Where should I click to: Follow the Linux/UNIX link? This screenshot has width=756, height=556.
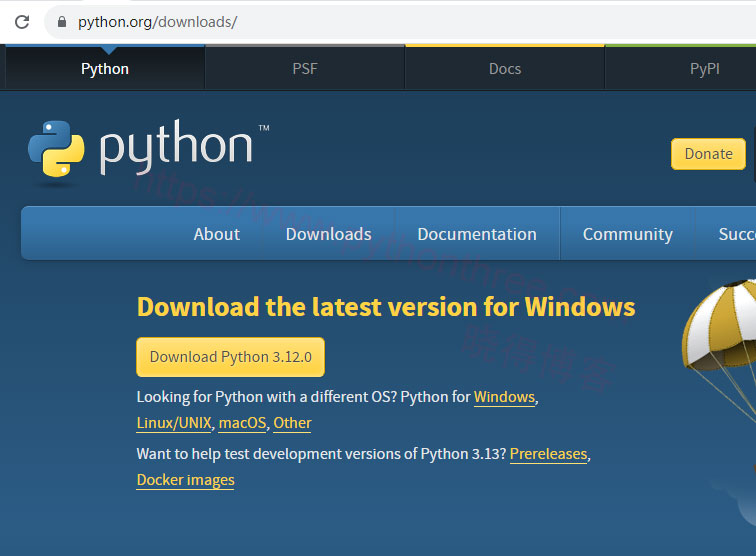tap(174, 423)
